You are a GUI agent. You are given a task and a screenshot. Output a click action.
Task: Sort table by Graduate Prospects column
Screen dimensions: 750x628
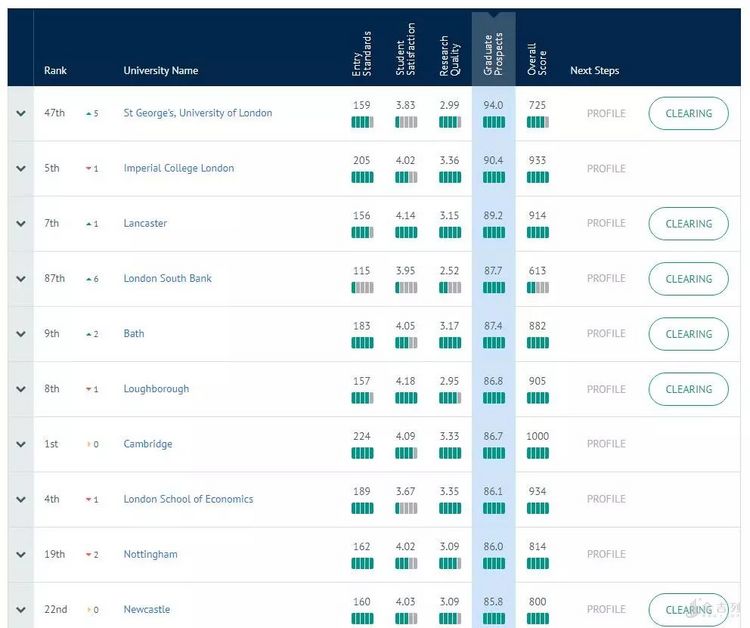(493, 52)
